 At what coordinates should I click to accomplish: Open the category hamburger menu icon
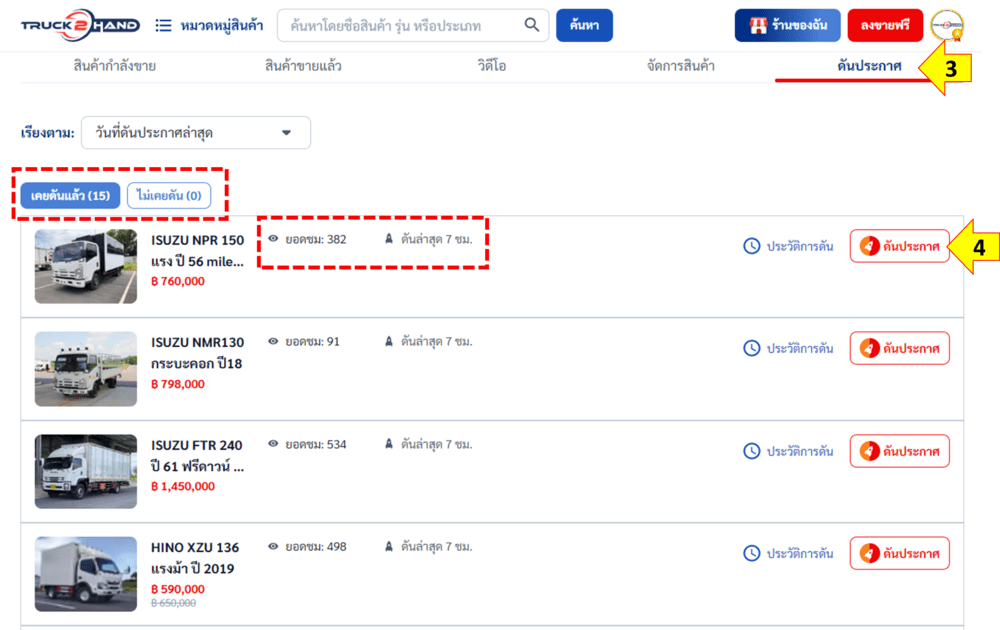163,26
